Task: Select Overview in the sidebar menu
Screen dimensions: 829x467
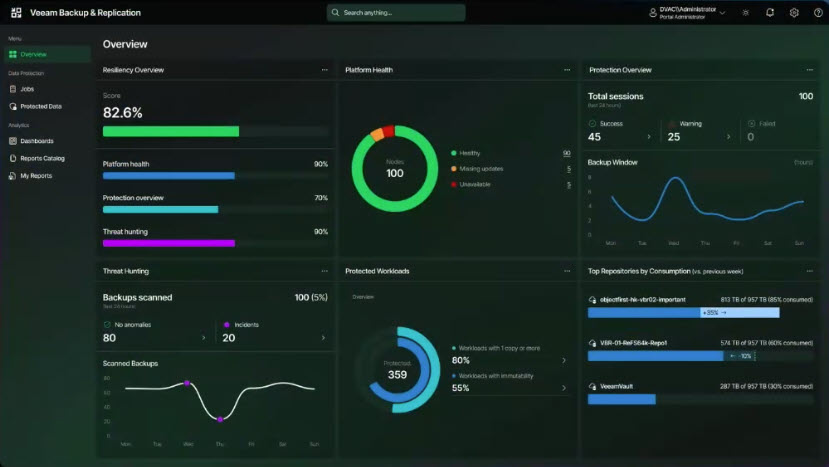Action: pos(48,54)
